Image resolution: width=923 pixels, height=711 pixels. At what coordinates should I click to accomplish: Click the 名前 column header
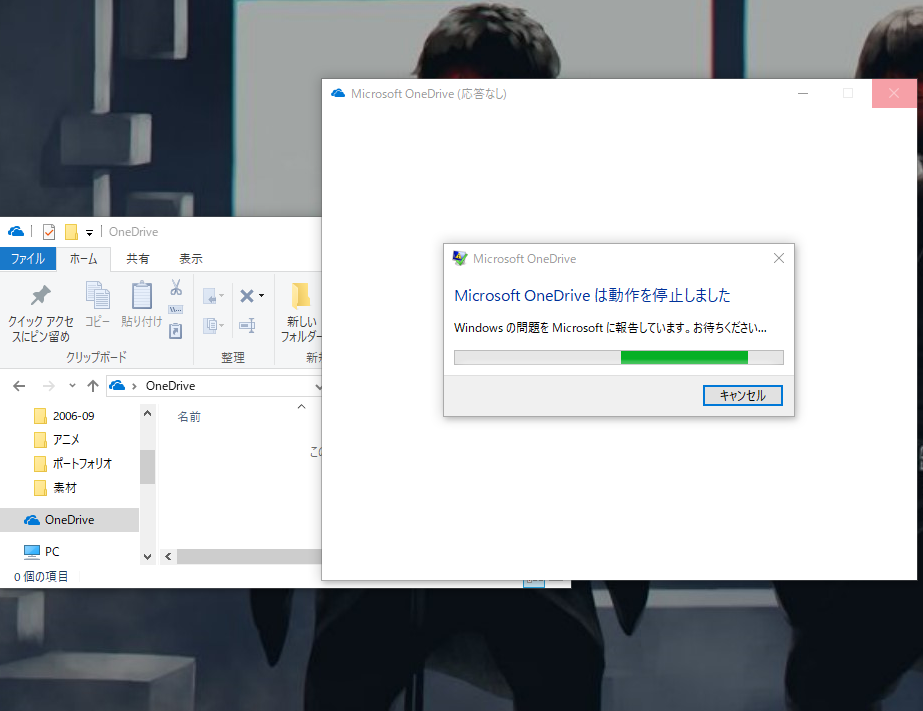(189, 417)
